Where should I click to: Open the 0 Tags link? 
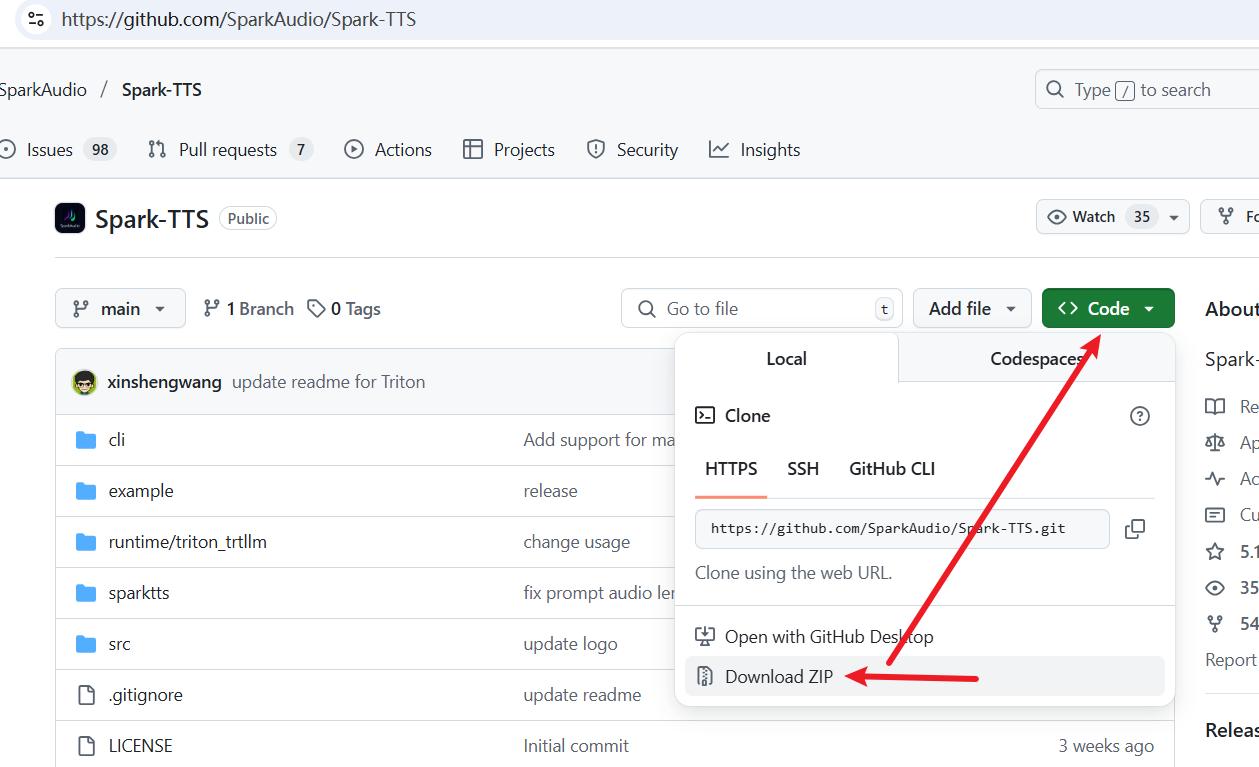point(344,309)
